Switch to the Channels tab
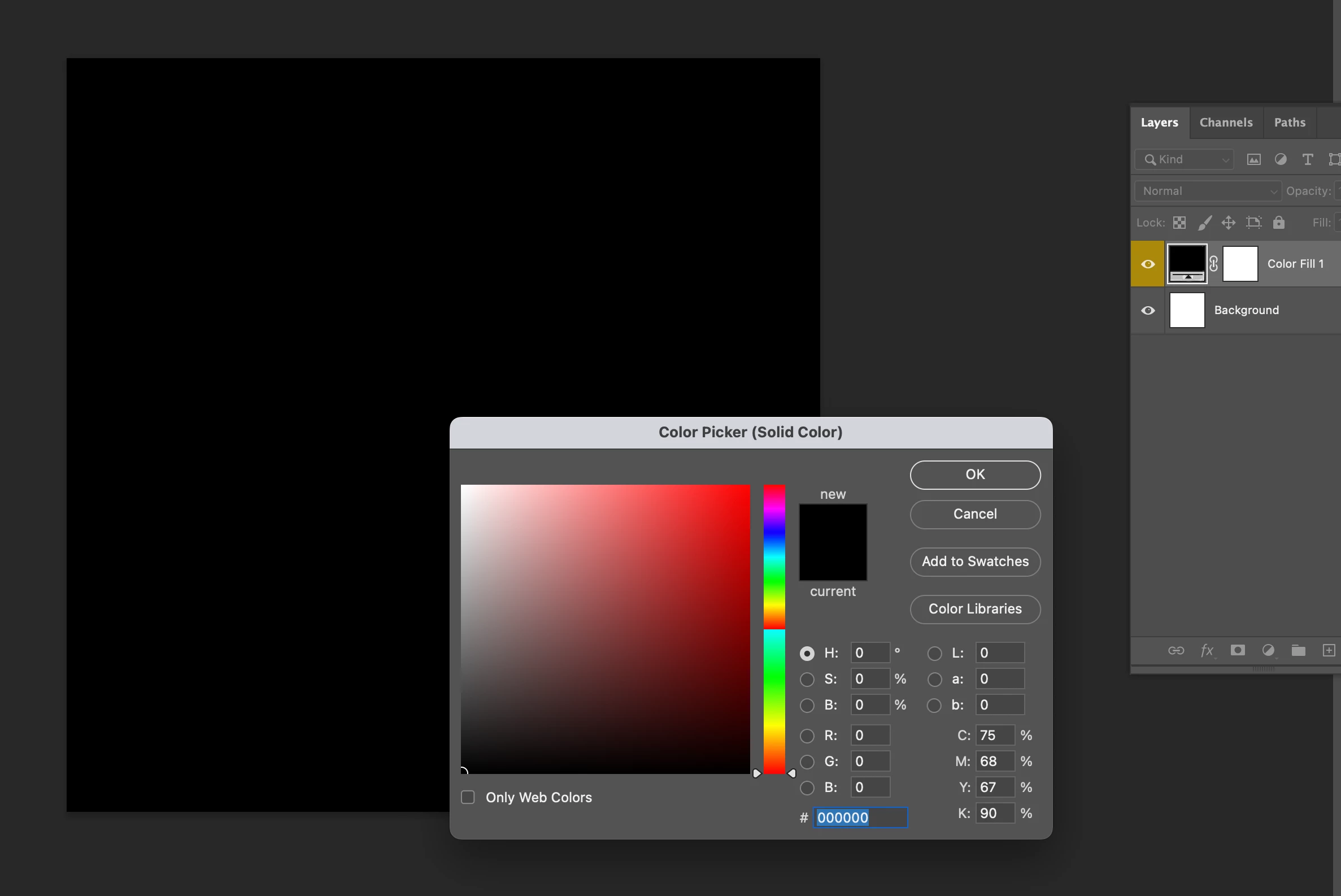 [x=1226, y=122]
